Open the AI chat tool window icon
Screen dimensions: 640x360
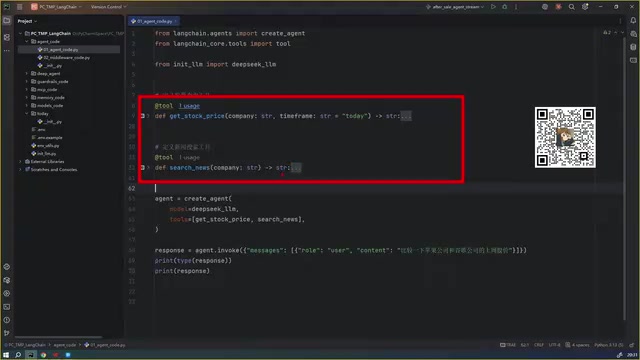click(x=633, y=34)
